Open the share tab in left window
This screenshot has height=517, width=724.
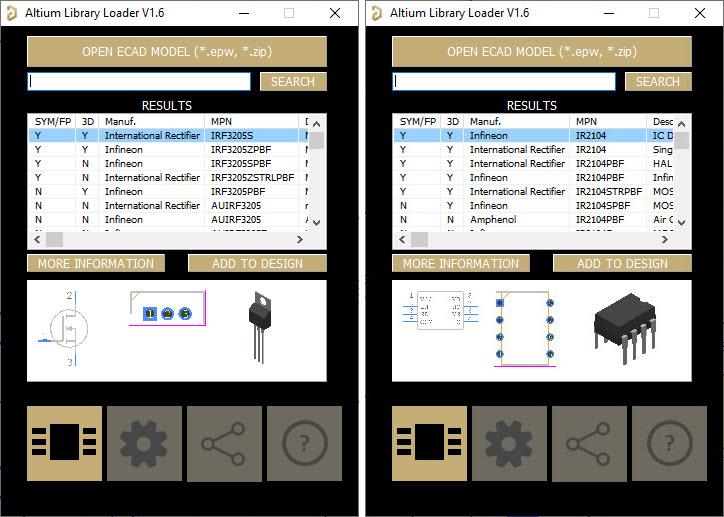pyautogui.click(x=224, y=443)
